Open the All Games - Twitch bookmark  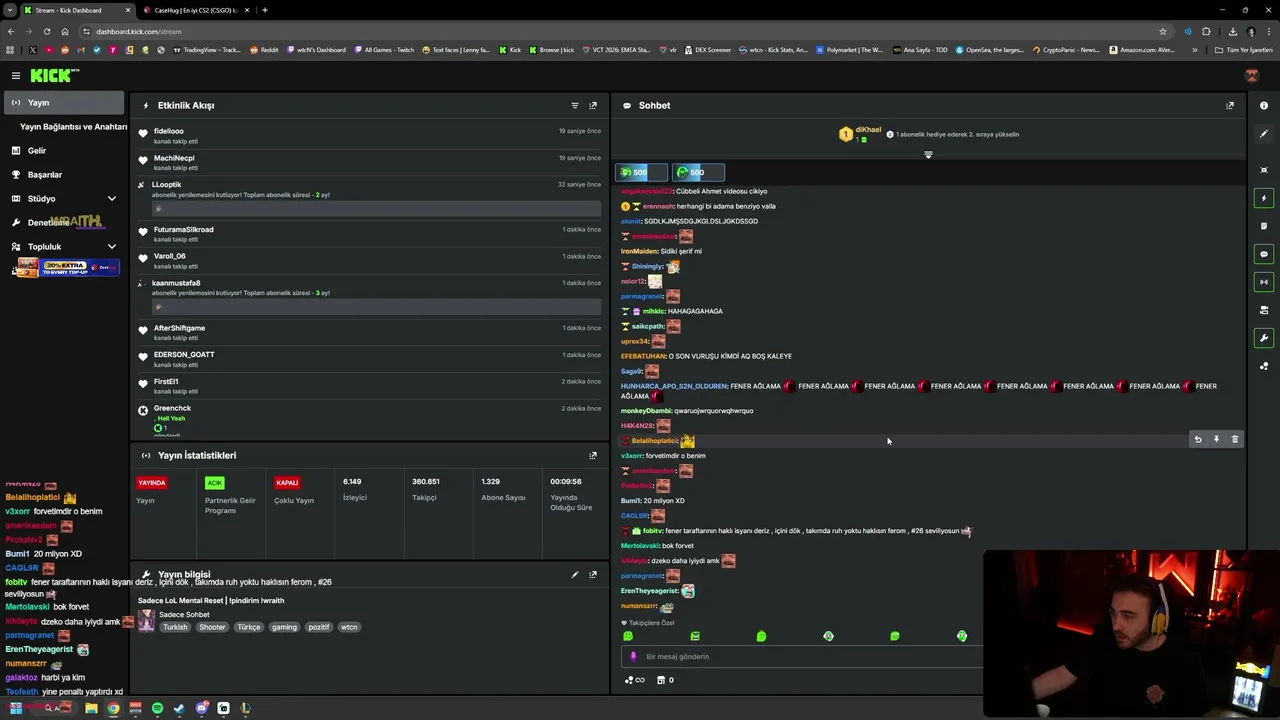click(x=384, y=49)
